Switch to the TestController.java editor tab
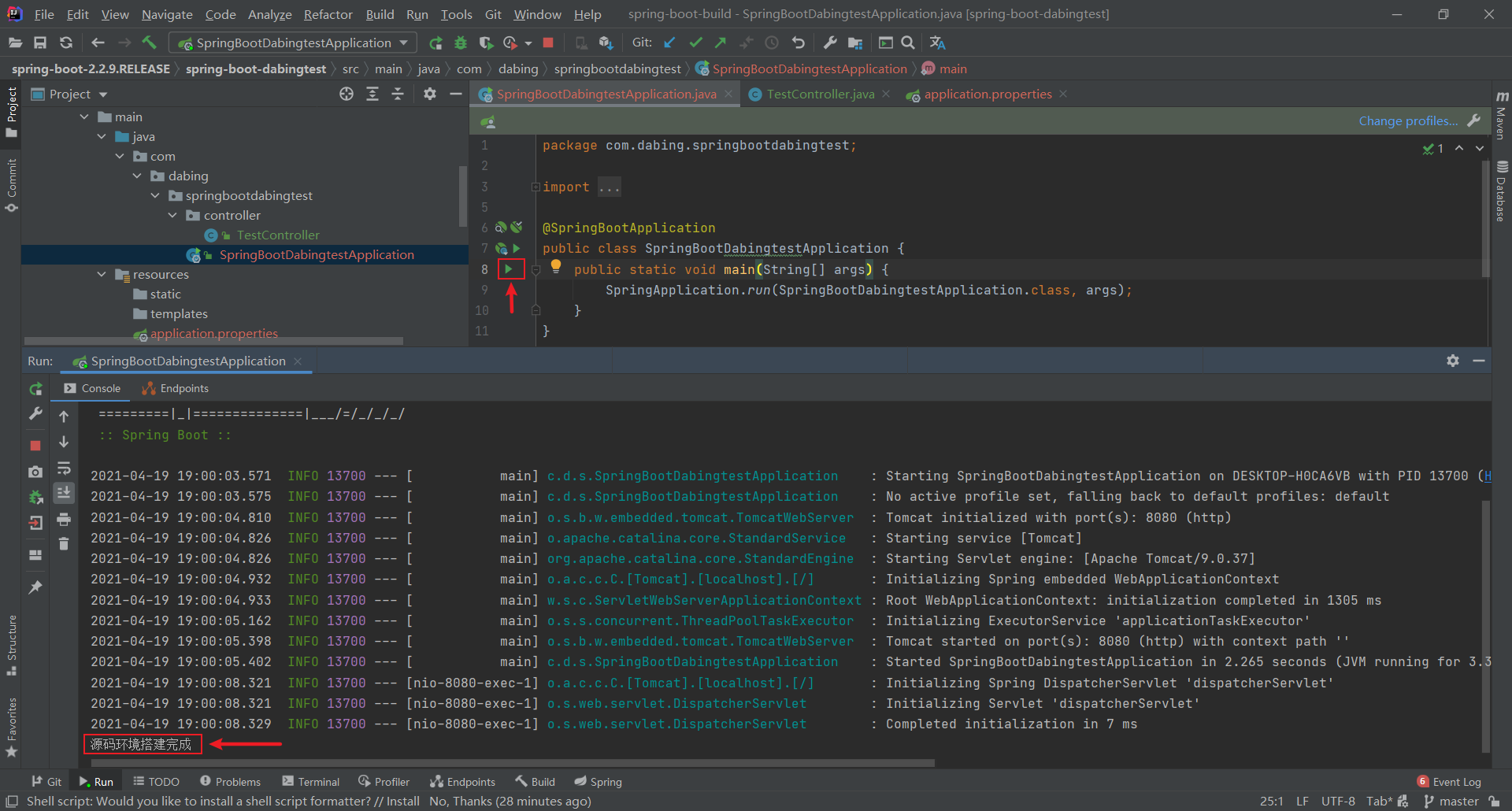 point(819,94)
